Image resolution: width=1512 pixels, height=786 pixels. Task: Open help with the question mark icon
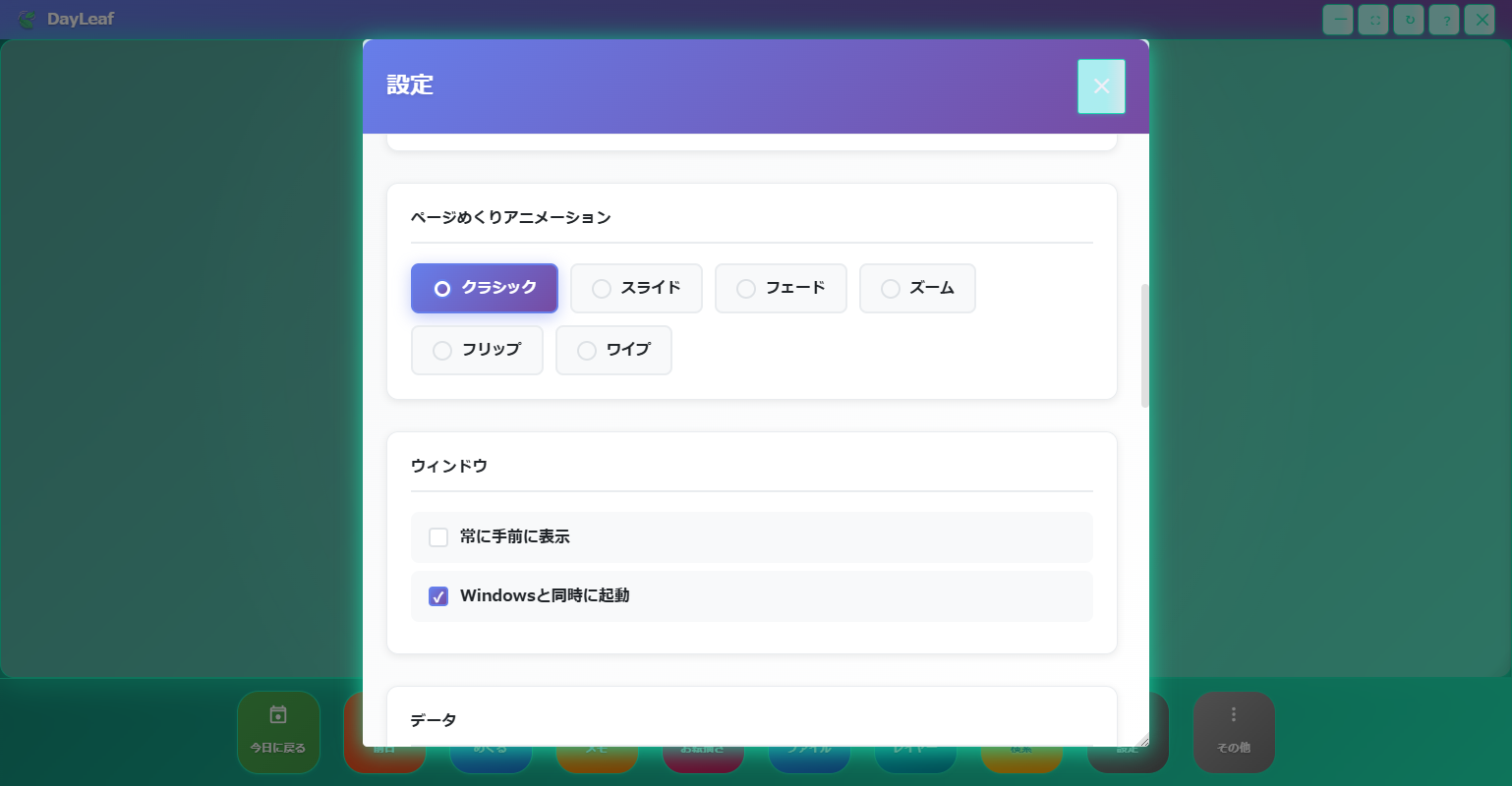(x=1444, y=20)
